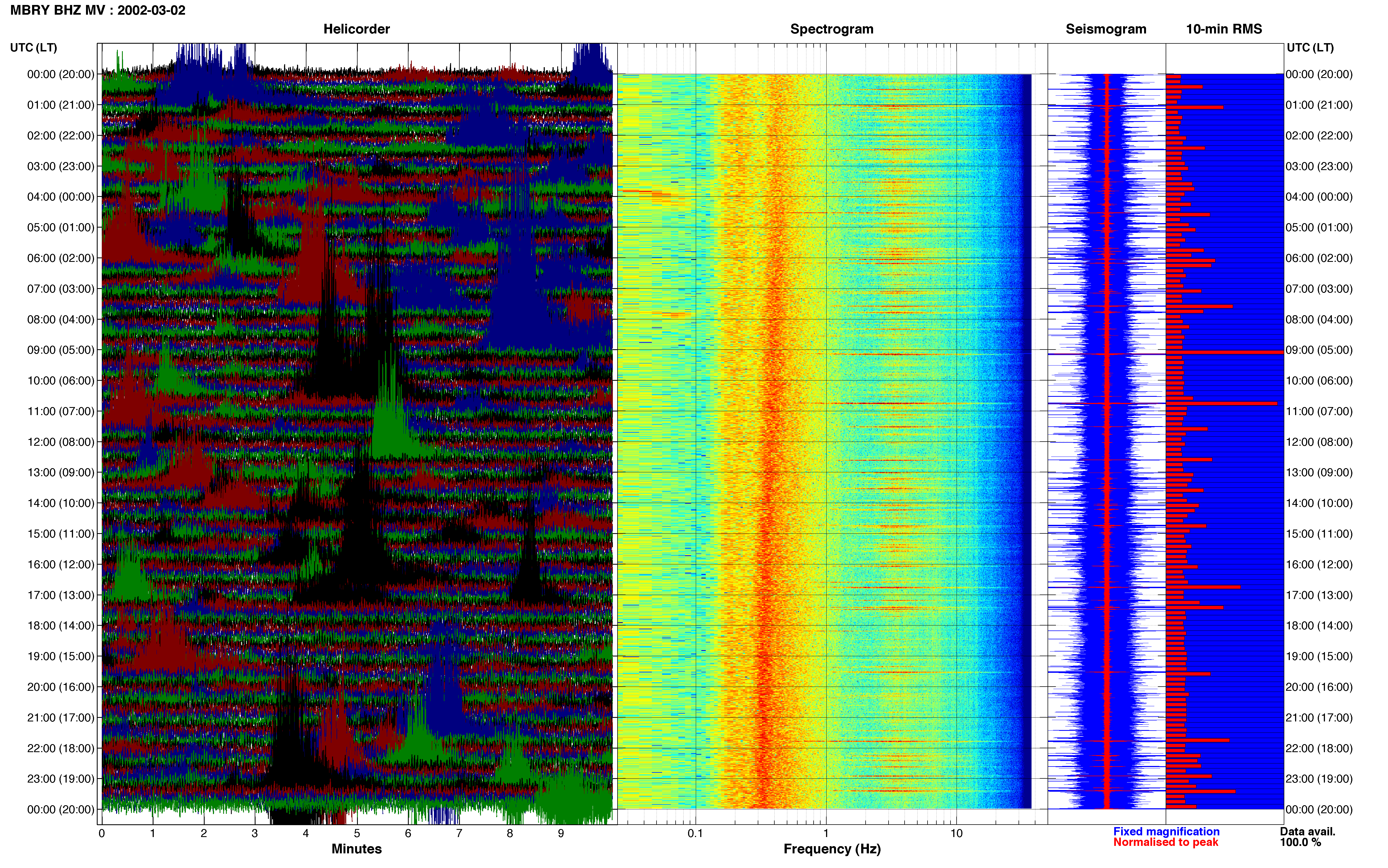Click the title 'MBRY BHZ MV : 2002-03-02'
This screenshot has height=868, width=1388.
pyautogui.click(x=98, y=10)
